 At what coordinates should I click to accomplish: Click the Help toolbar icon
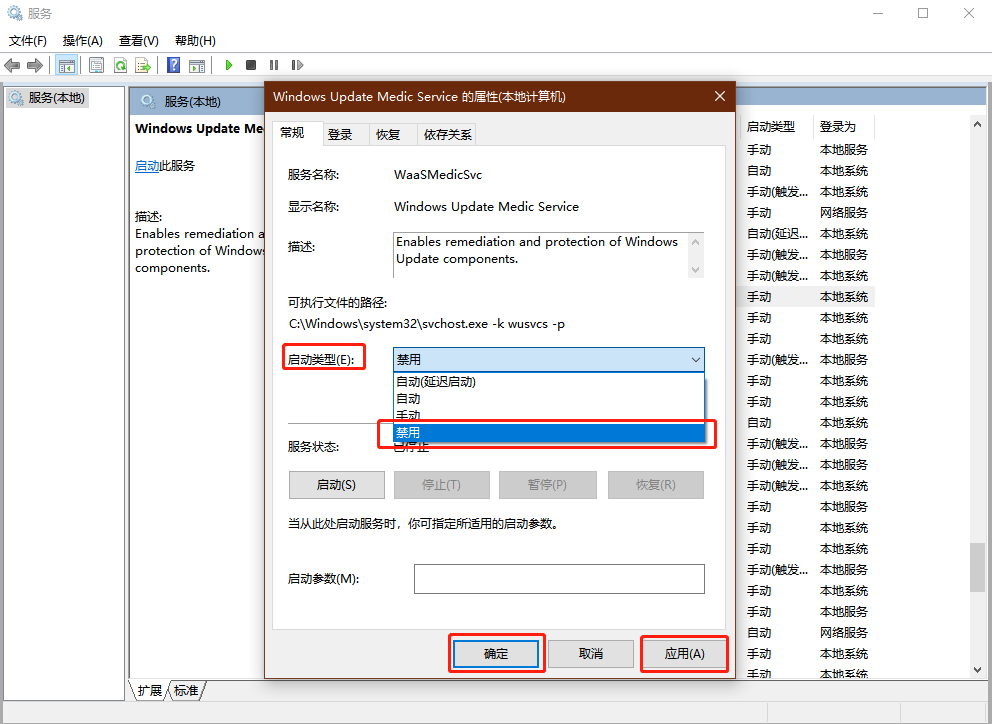point(172,65)
